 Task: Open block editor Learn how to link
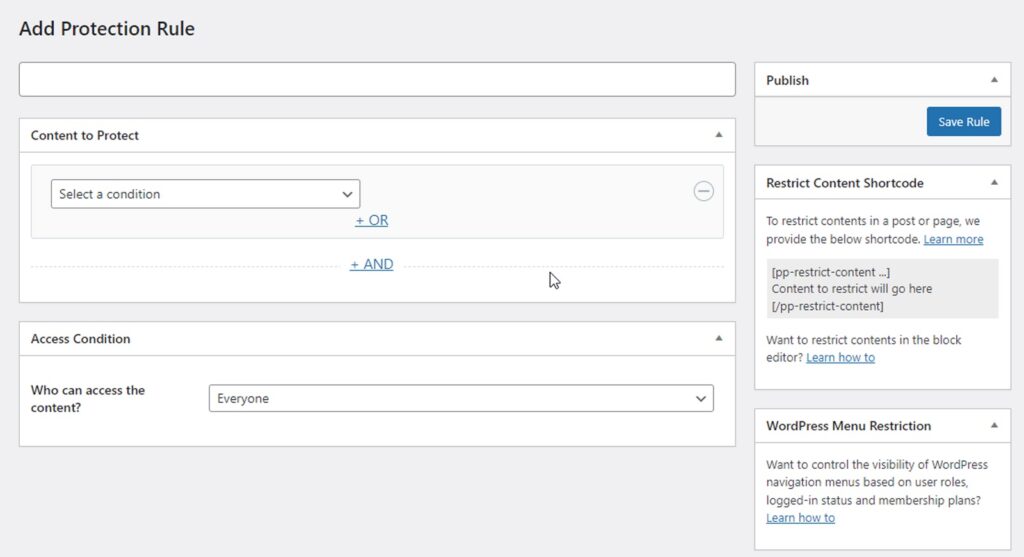[840, 357]
